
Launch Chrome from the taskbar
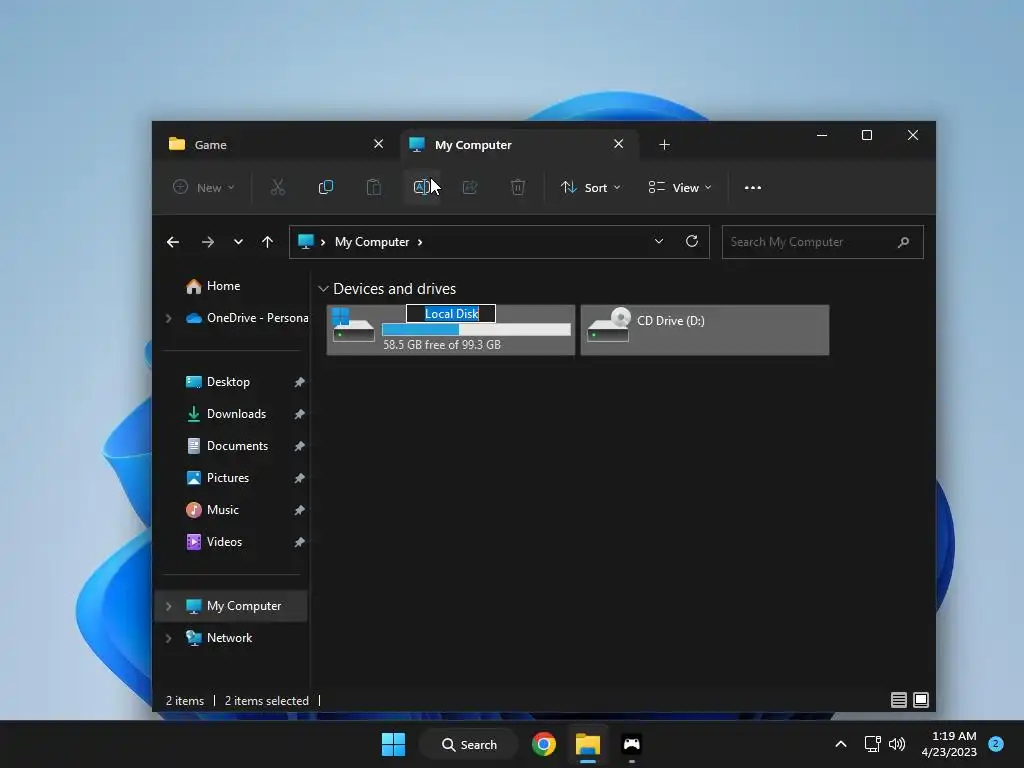544,744
